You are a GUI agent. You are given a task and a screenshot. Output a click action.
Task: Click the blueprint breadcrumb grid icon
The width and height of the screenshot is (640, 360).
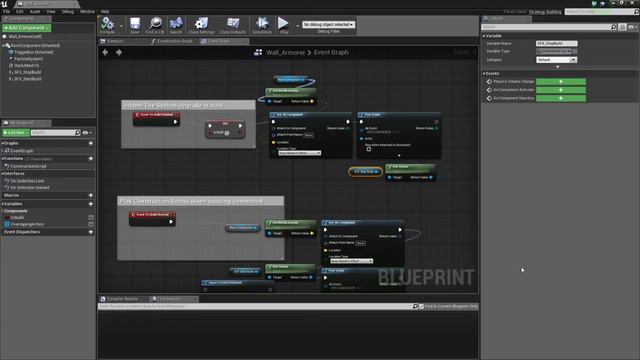[x=258, y=52]
